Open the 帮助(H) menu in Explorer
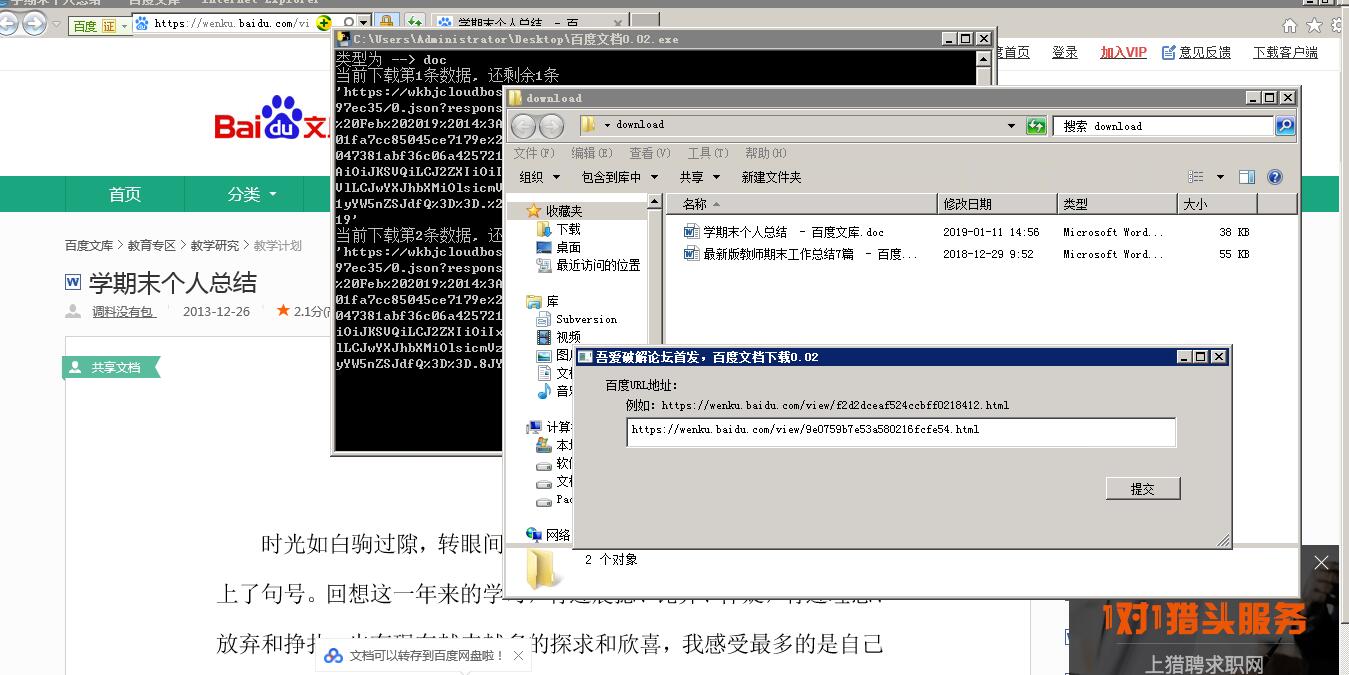1349x675 pixels. [x=765, y=153]
